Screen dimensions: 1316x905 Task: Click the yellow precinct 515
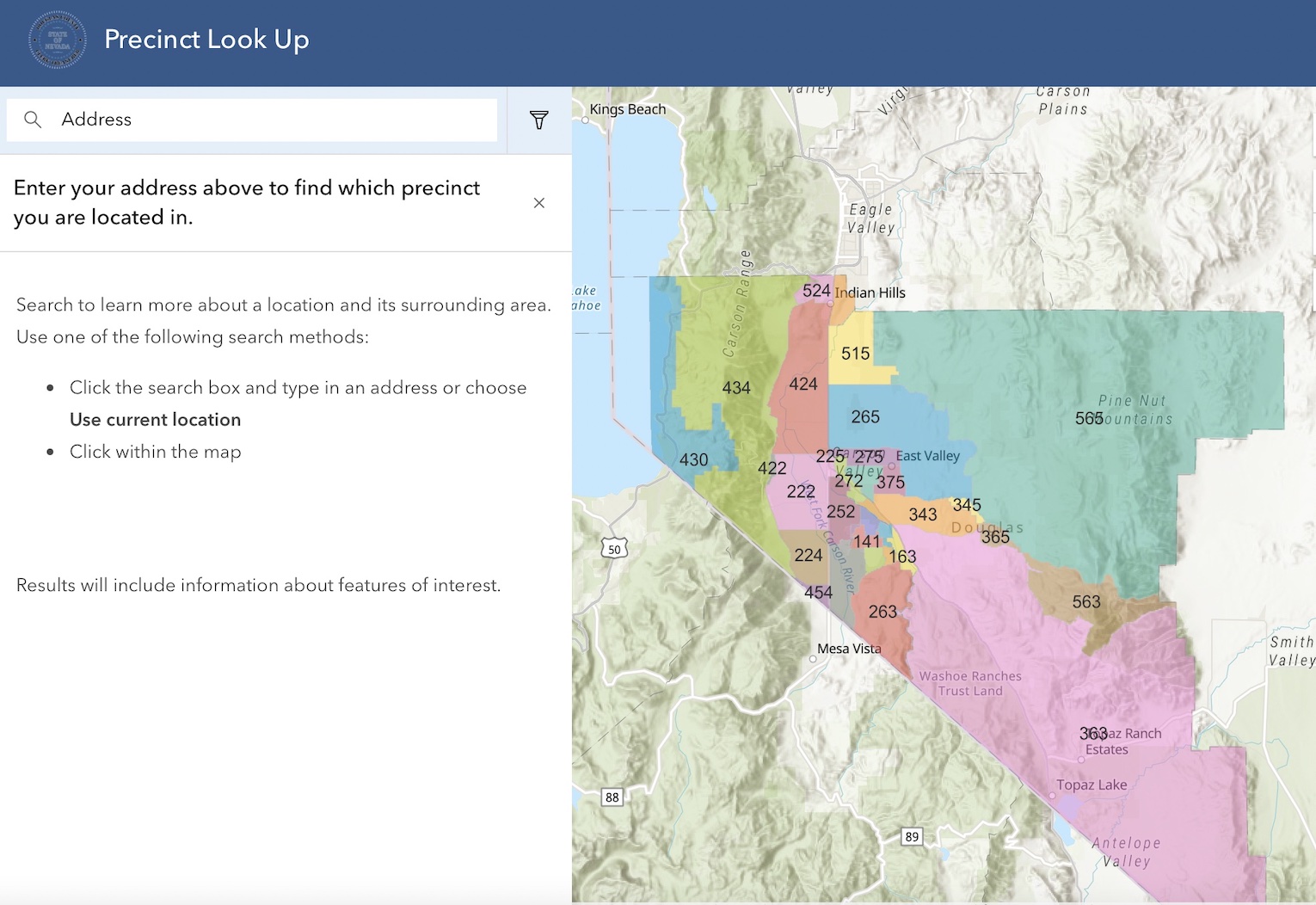[x=853, y=354]
